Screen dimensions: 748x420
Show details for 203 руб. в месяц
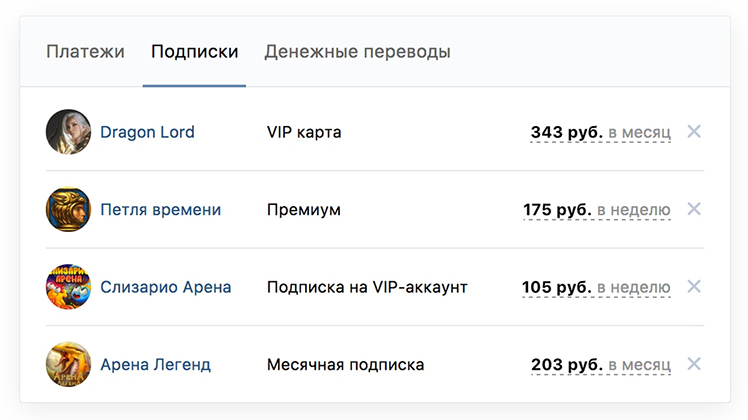point(601,365)
